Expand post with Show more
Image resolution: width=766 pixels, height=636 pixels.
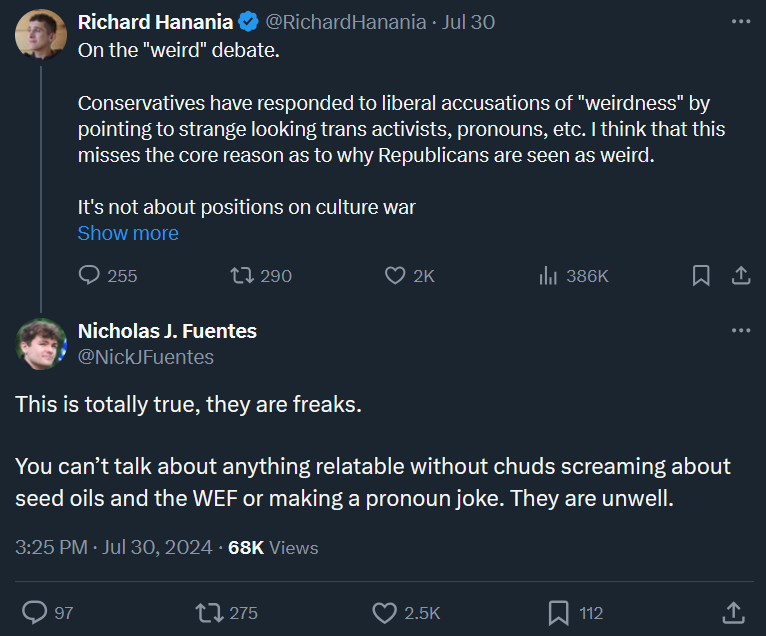tap(128, 233)
